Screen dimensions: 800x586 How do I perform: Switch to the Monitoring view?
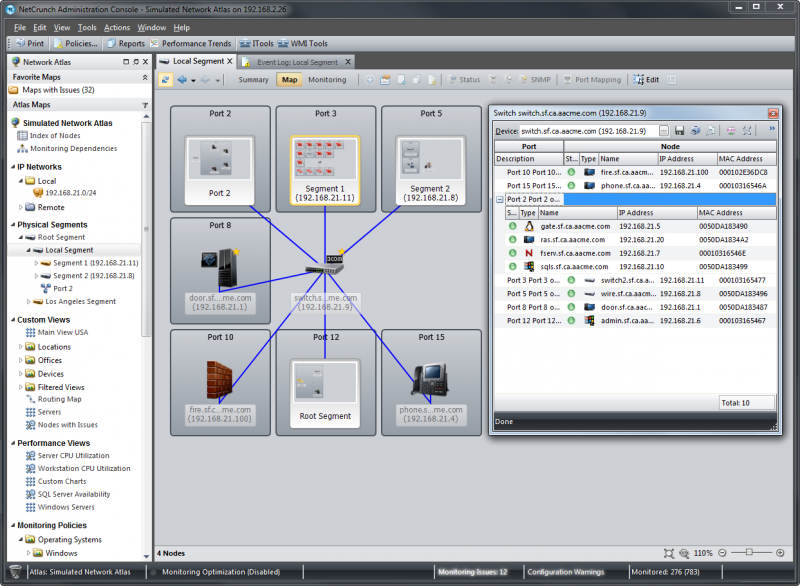327,80
